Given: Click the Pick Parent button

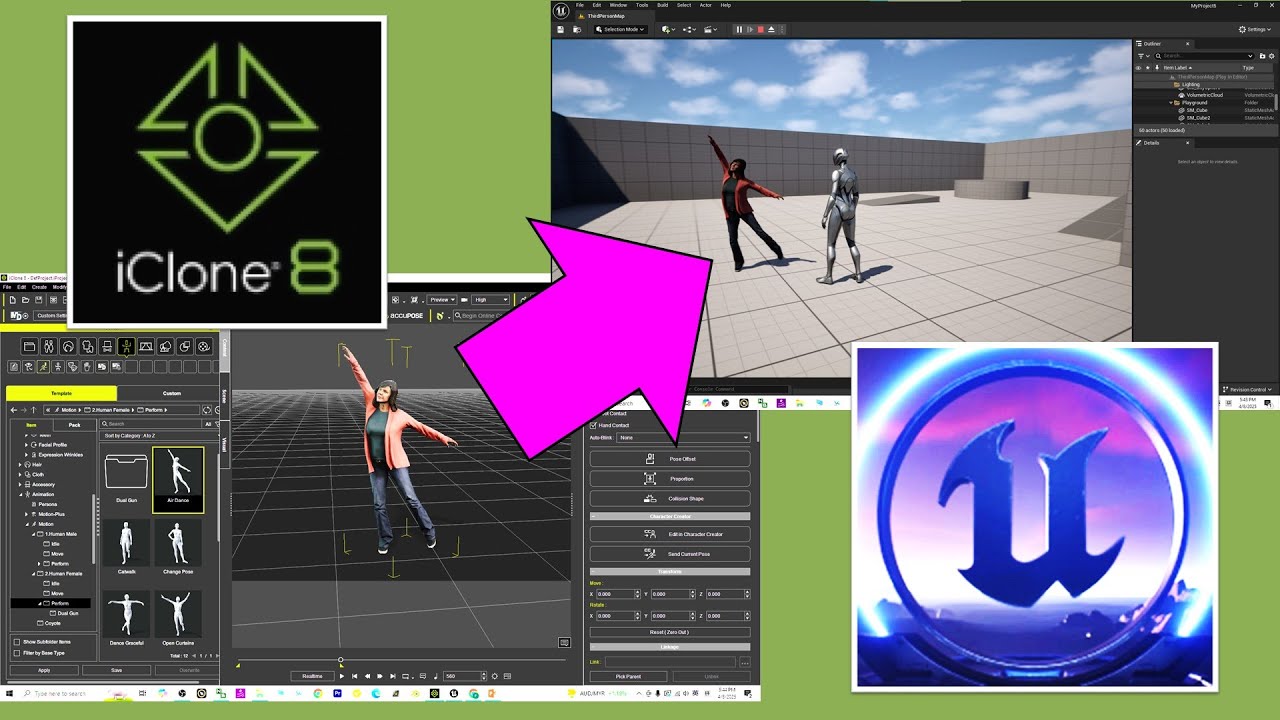Looking at the screenshot, I should point(629,676).
